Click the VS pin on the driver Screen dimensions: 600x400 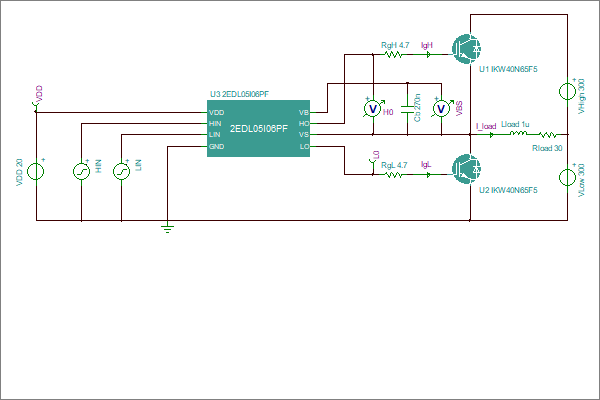[x=304, y=135]
